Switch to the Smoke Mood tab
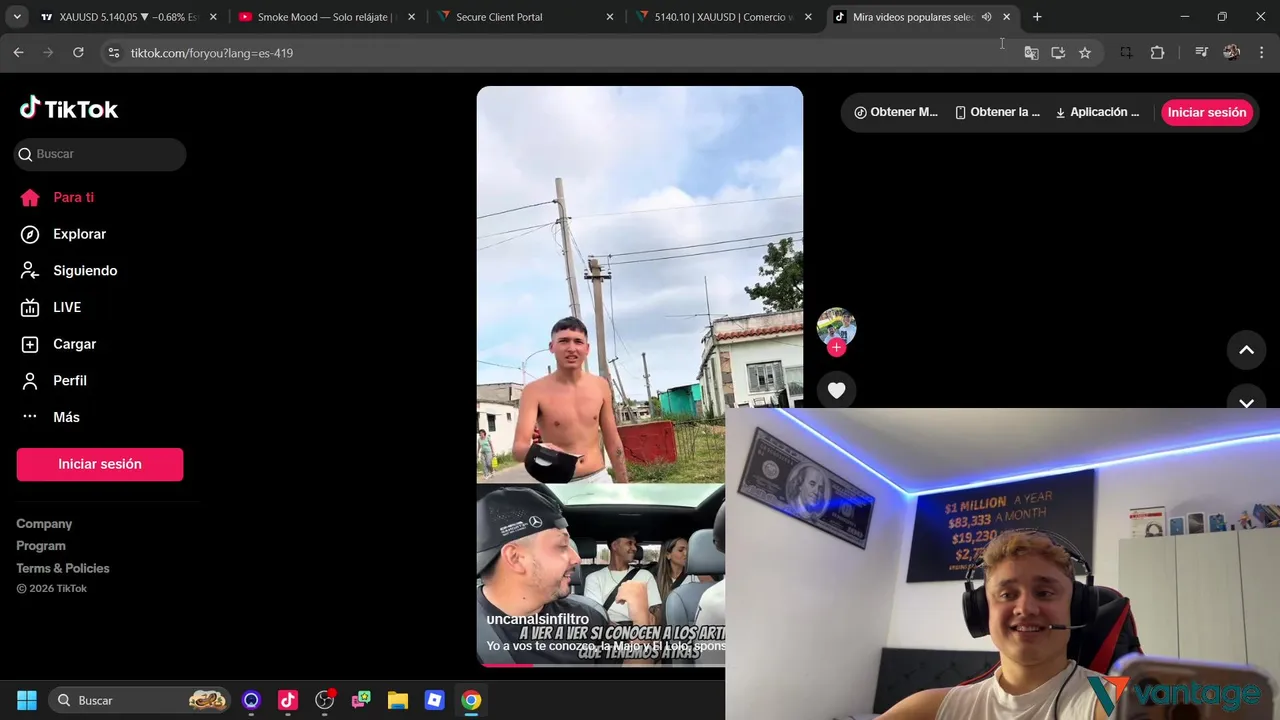Image resolution: width=1280 pixels, height=720 pixels. coord(327,17)
